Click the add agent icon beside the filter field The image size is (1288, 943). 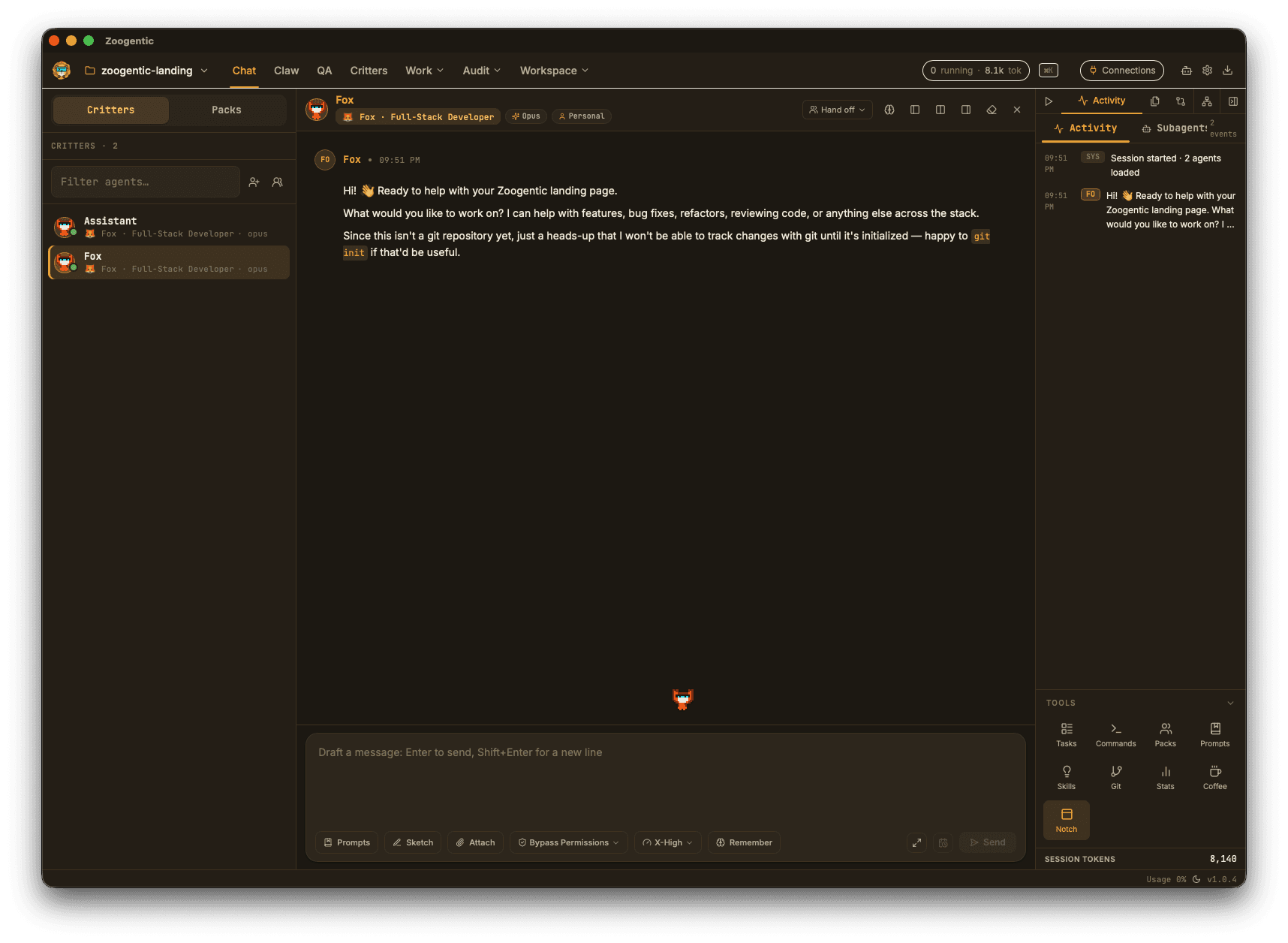click(x=254, y=182)
